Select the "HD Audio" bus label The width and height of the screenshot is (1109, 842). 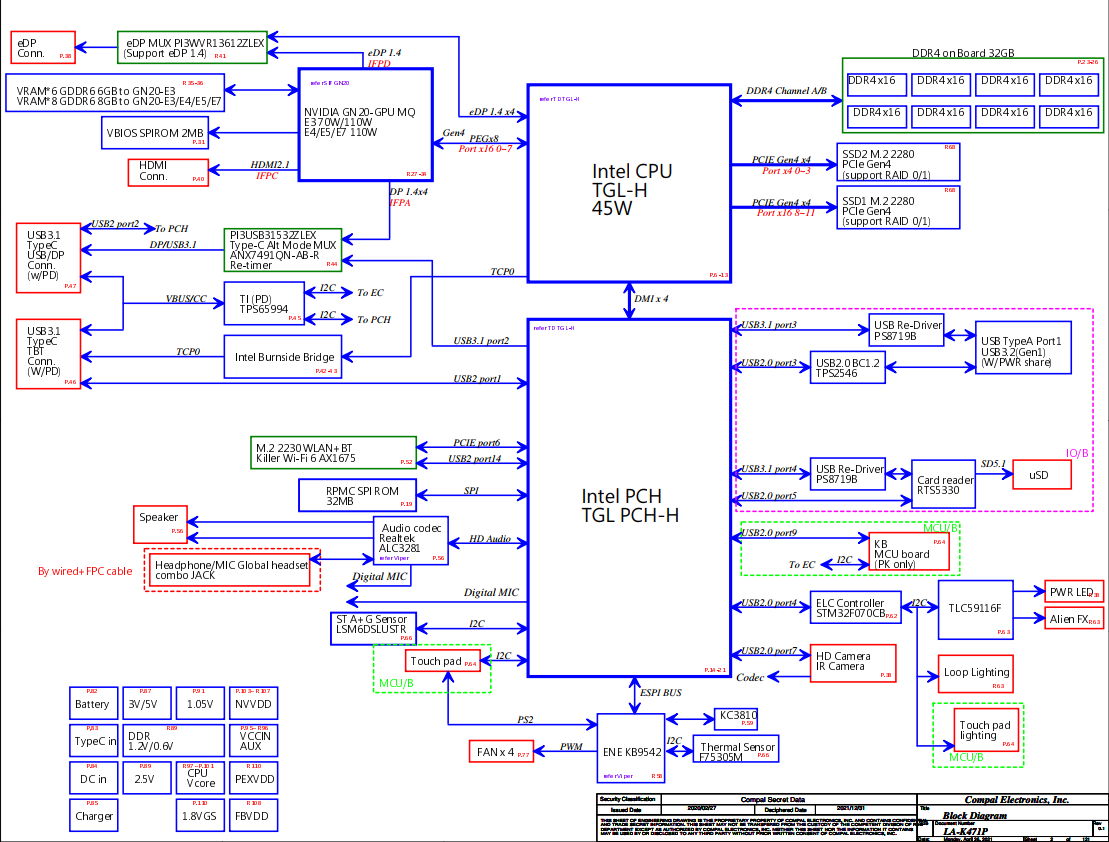pos(489,538)
